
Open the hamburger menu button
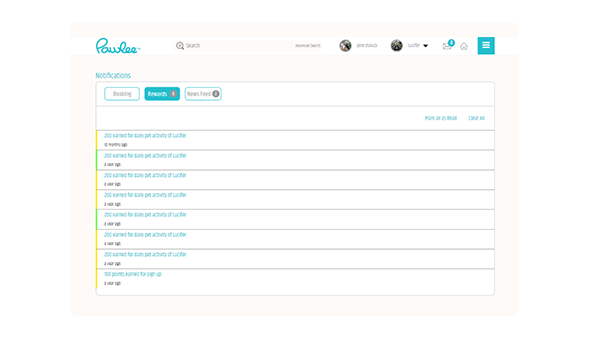(x=486, y=46)
